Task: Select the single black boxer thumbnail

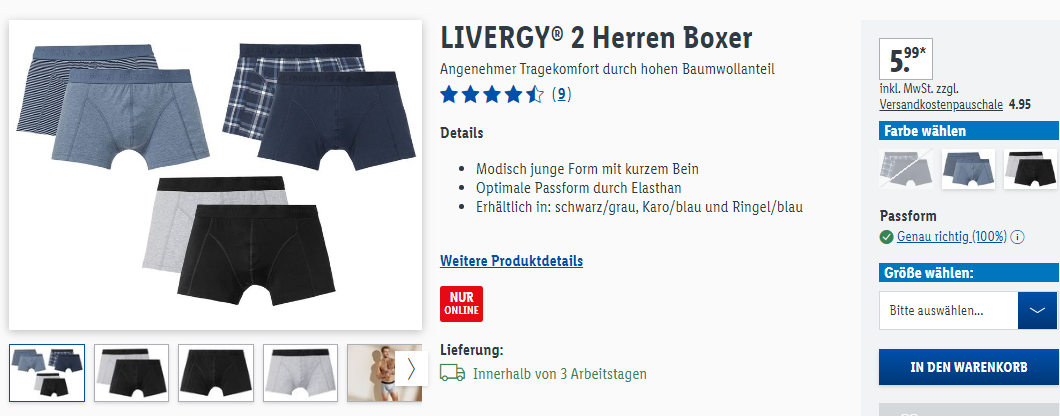Action: pyautogui.click(x=216, y=373)
